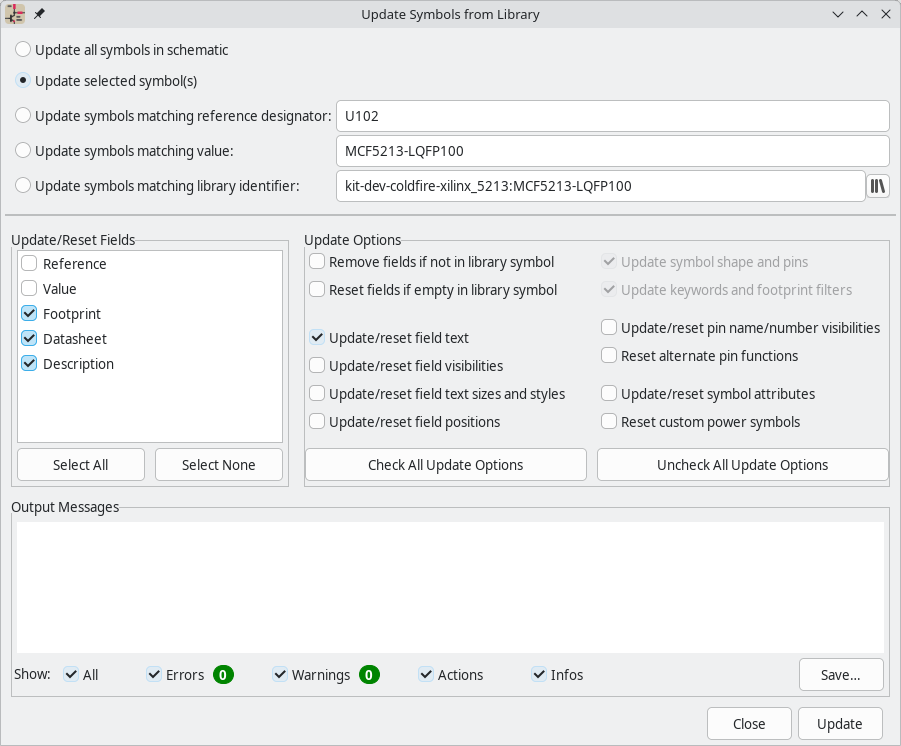Image resolution: width=901 pixels, height=746 pixels.
Task: Open the symbol library browser icon
Action: pos(877,186)
